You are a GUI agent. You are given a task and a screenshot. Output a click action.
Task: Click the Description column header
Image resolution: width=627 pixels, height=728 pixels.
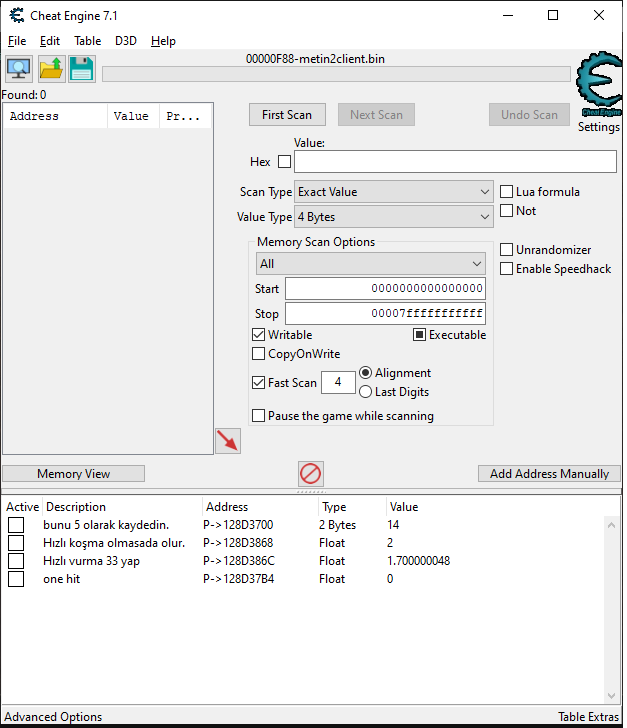coord(123,507)
